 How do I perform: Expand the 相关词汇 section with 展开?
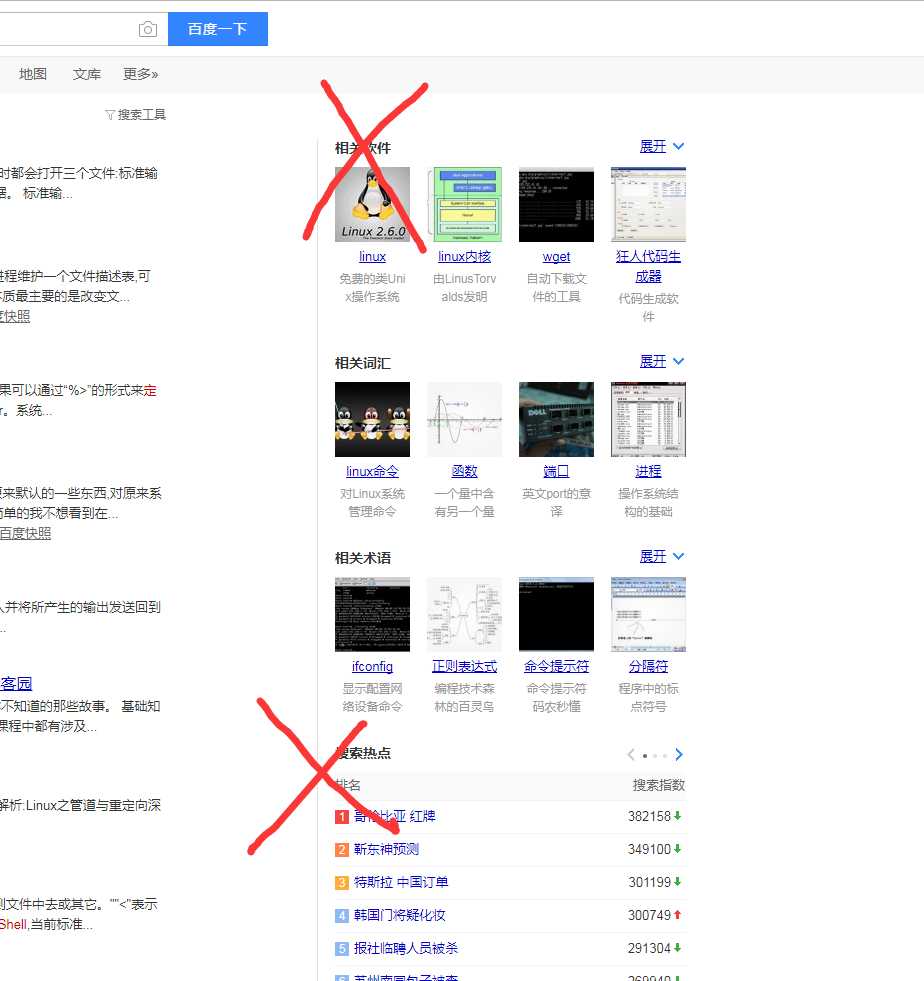(661, 362)
